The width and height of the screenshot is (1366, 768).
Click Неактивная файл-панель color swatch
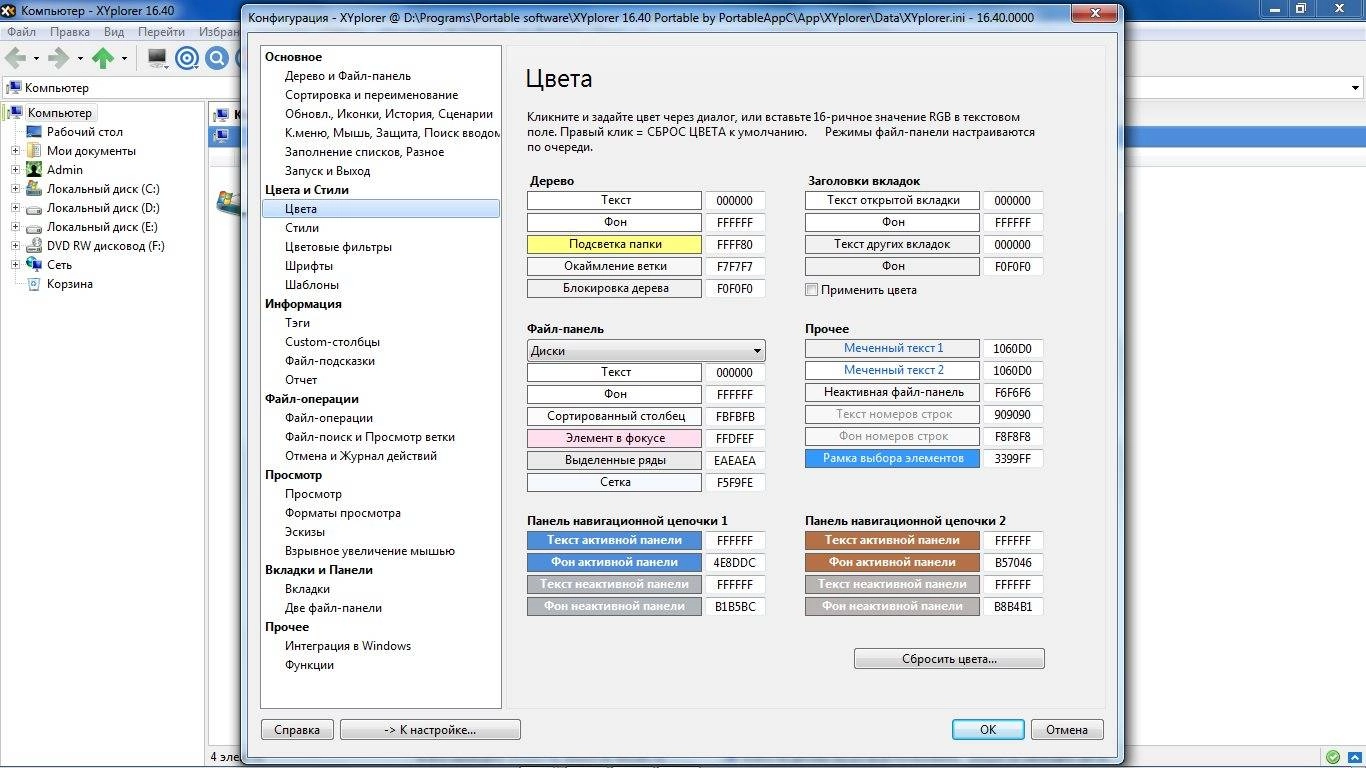[893, 392]
